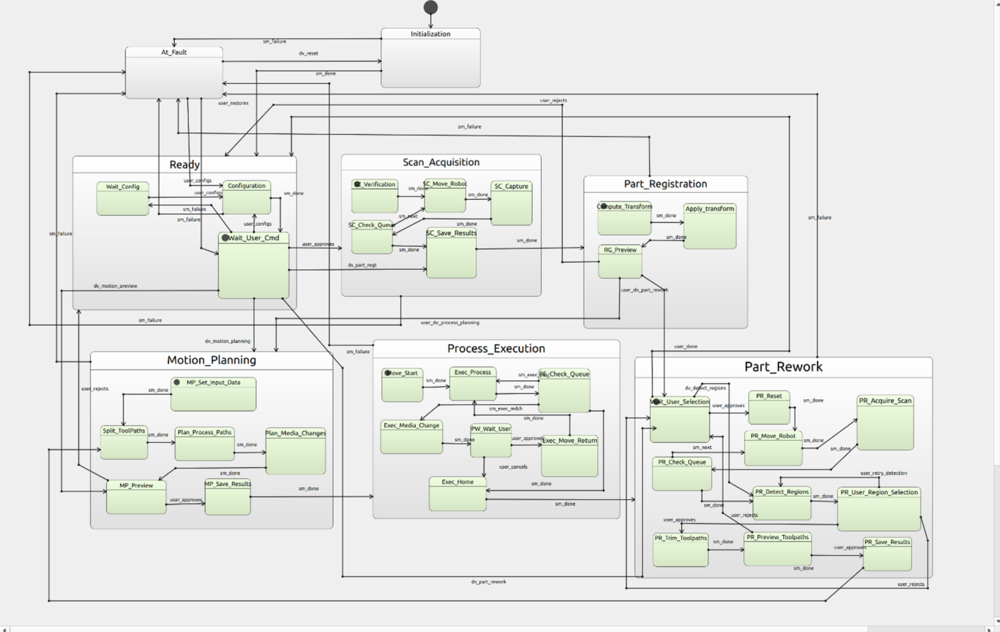
Task: Click the Scan_Acquisition state title
Action: tap(441, 162)
